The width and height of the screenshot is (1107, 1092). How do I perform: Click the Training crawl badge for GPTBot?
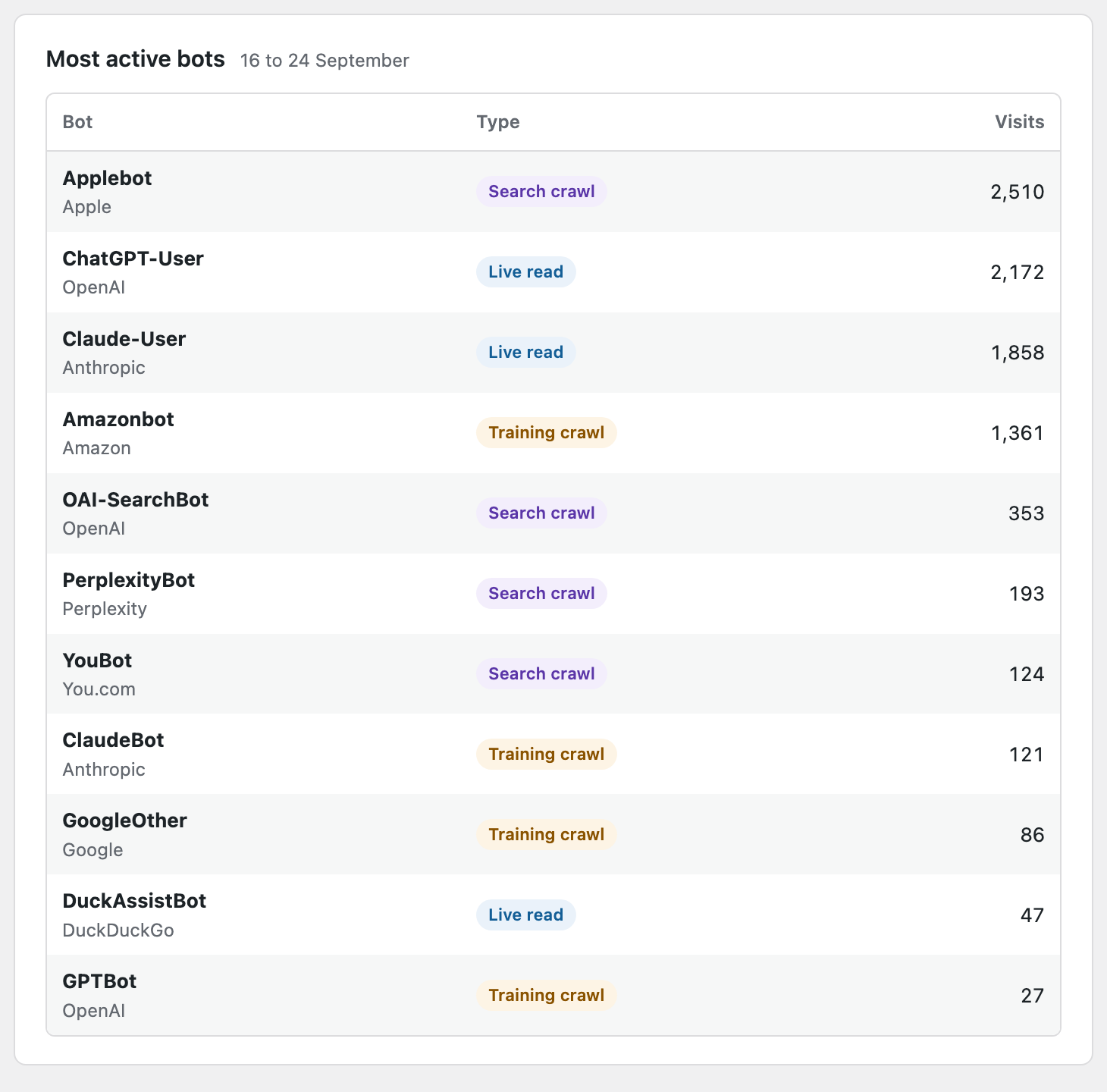546,996
